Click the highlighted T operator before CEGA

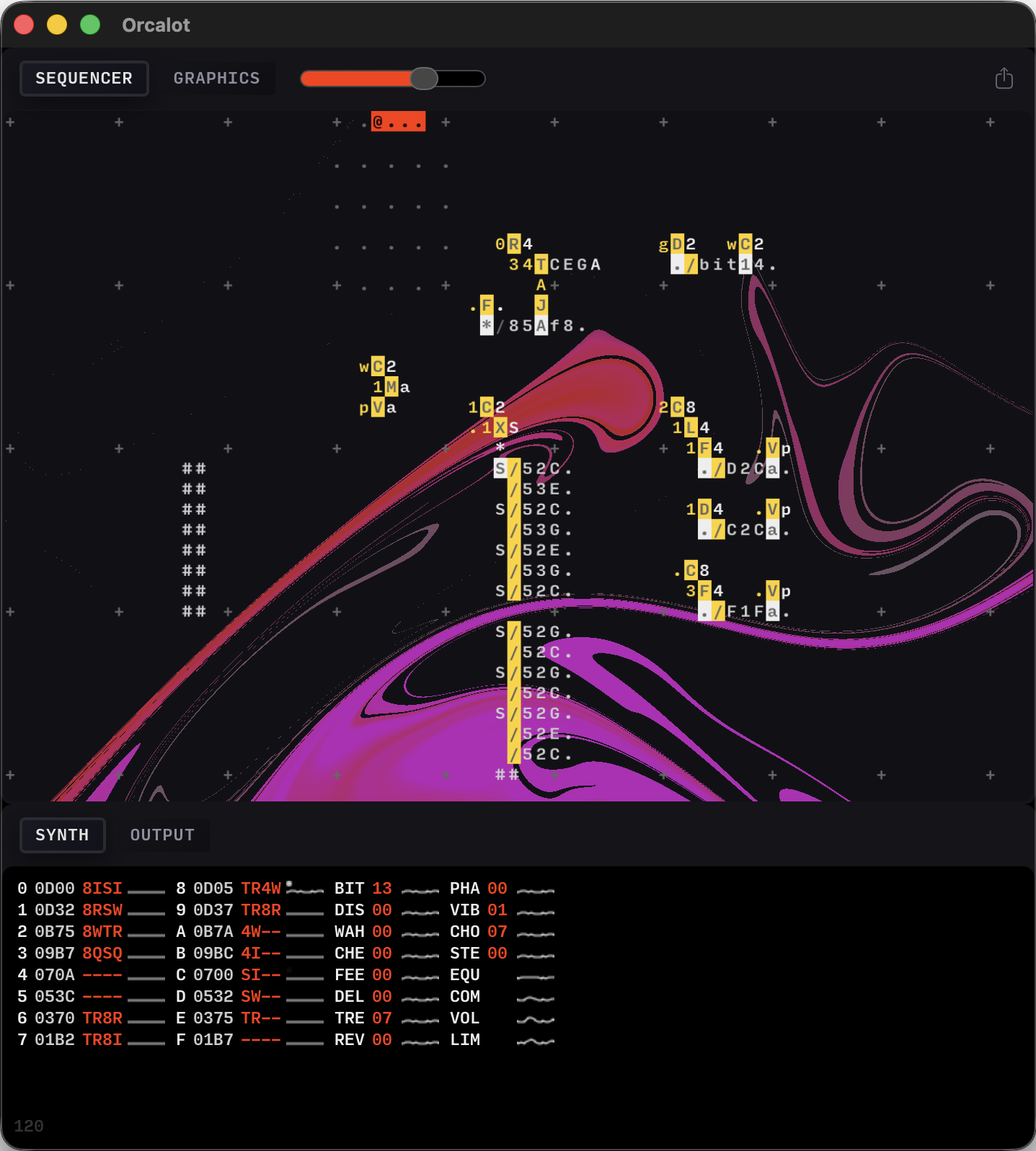coord(541,265)
